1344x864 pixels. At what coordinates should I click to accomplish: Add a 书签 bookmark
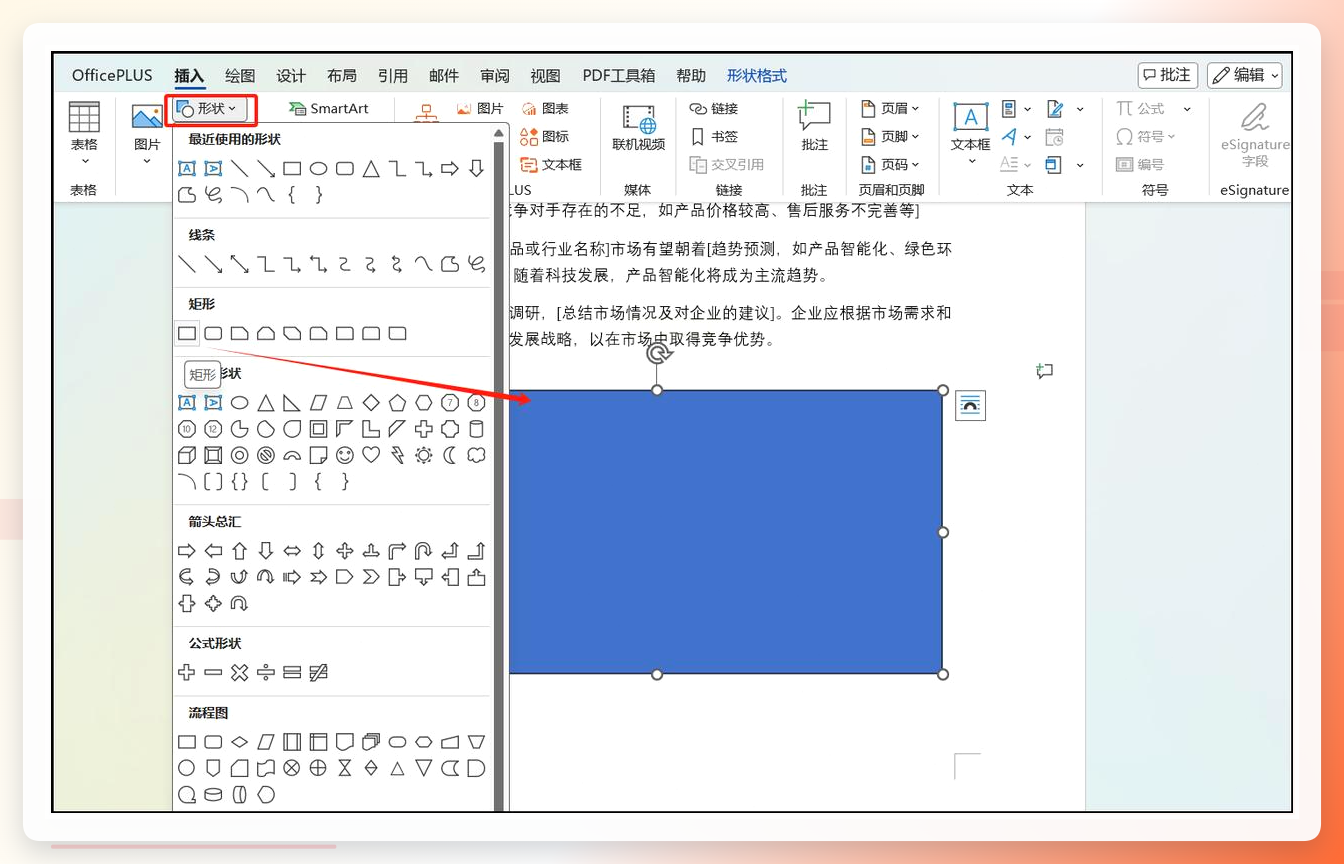click(x=714, y=136)
